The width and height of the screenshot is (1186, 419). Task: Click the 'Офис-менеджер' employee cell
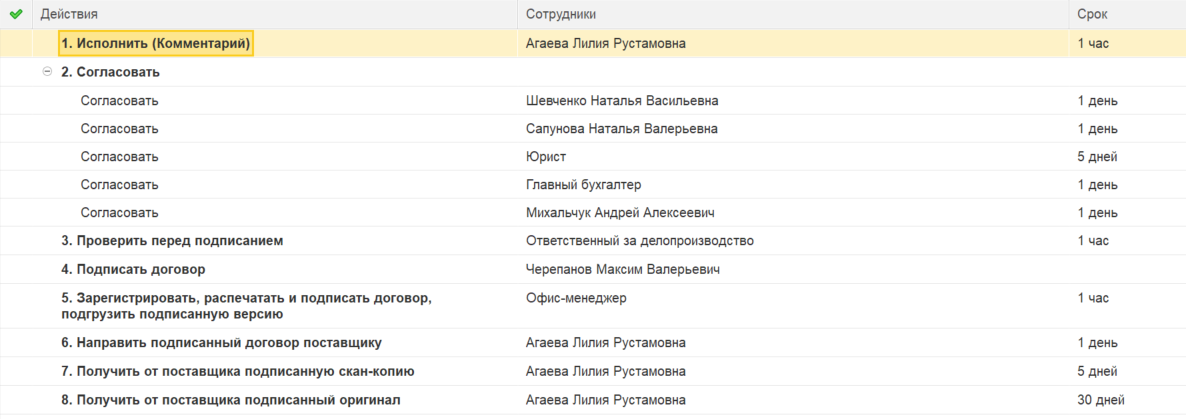pos(576,298)
